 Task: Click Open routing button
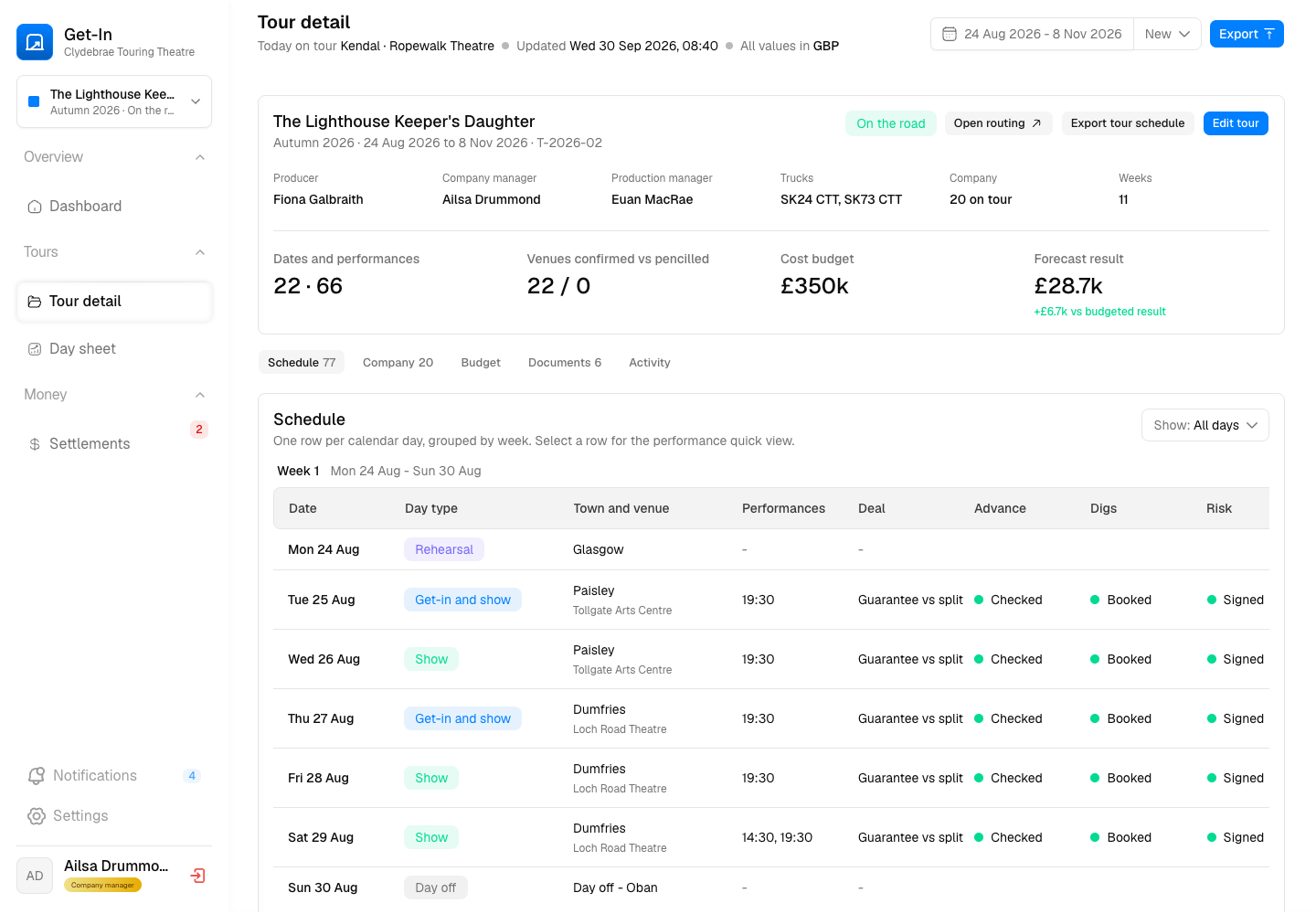(998, 123)
